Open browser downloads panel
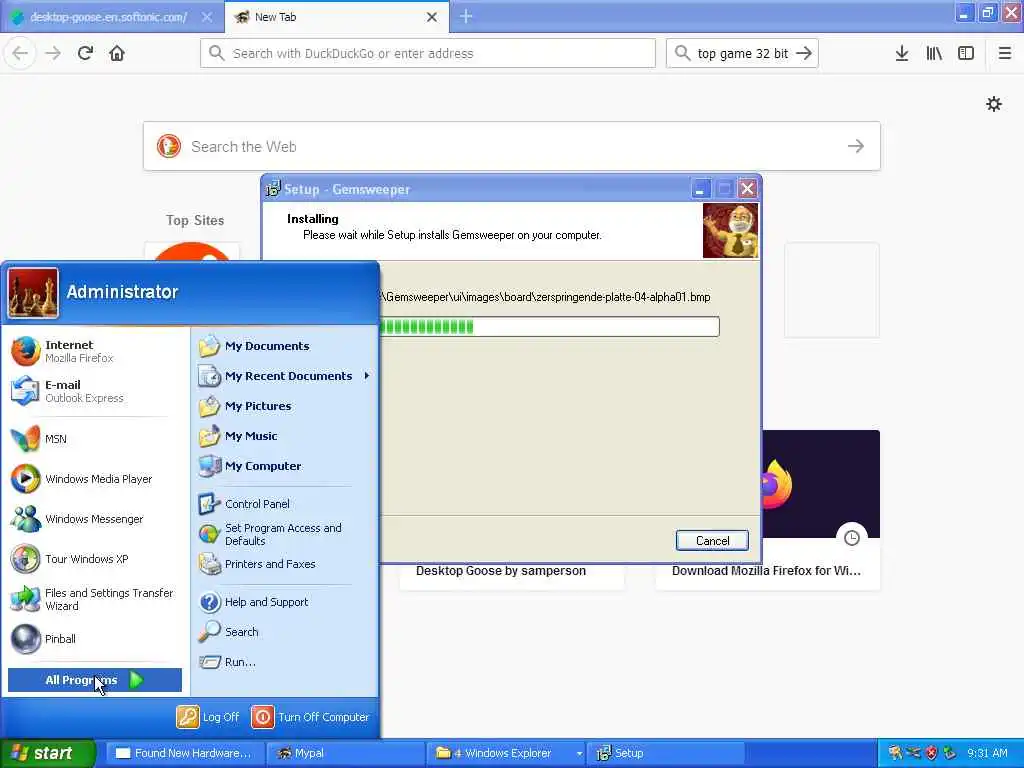This screenshot has height=768, width=1024. click(x=902, y=54)
